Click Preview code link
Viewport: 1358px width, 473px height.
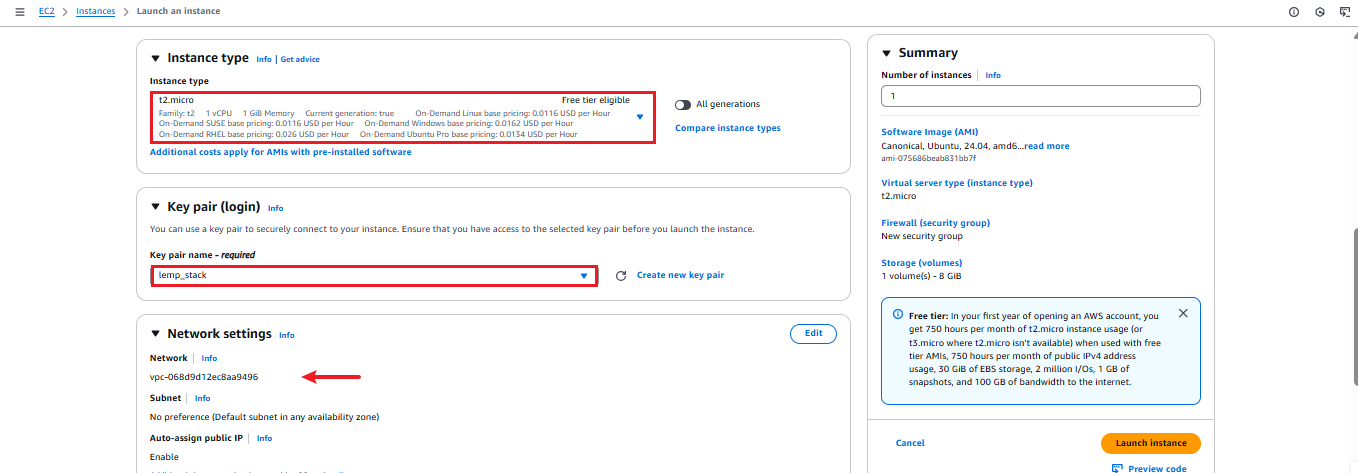(x=1157, y=469)
